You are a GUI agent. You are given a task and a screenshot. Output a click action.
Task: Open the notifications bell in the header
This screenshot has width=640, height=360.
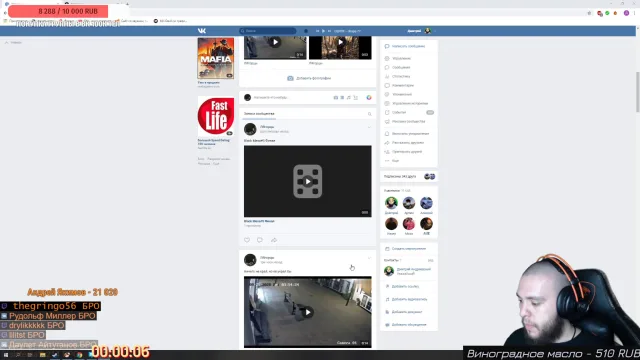tap(306, 31)
